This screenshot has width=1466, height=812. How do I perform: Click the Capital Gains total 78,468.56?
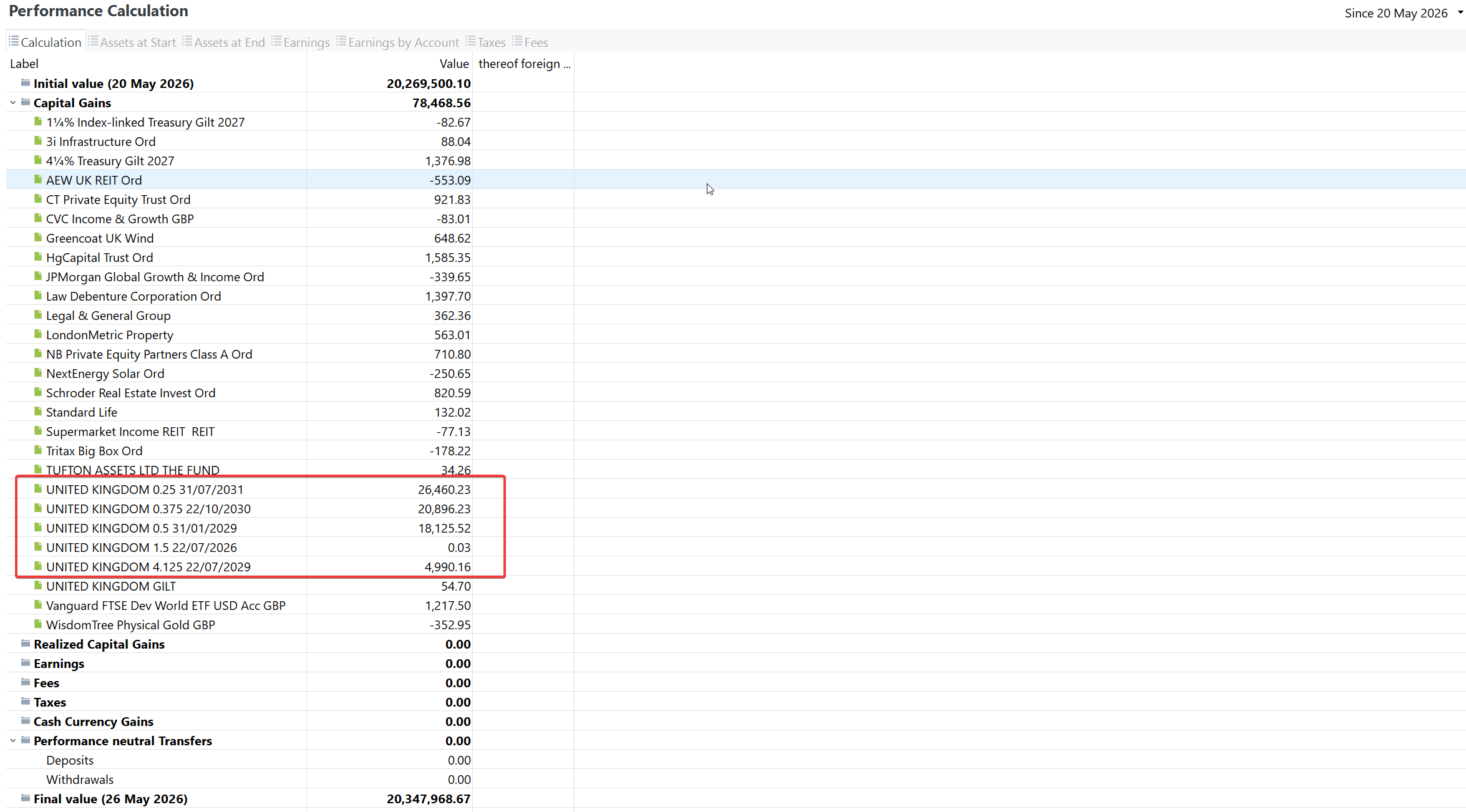coord(442,102)
